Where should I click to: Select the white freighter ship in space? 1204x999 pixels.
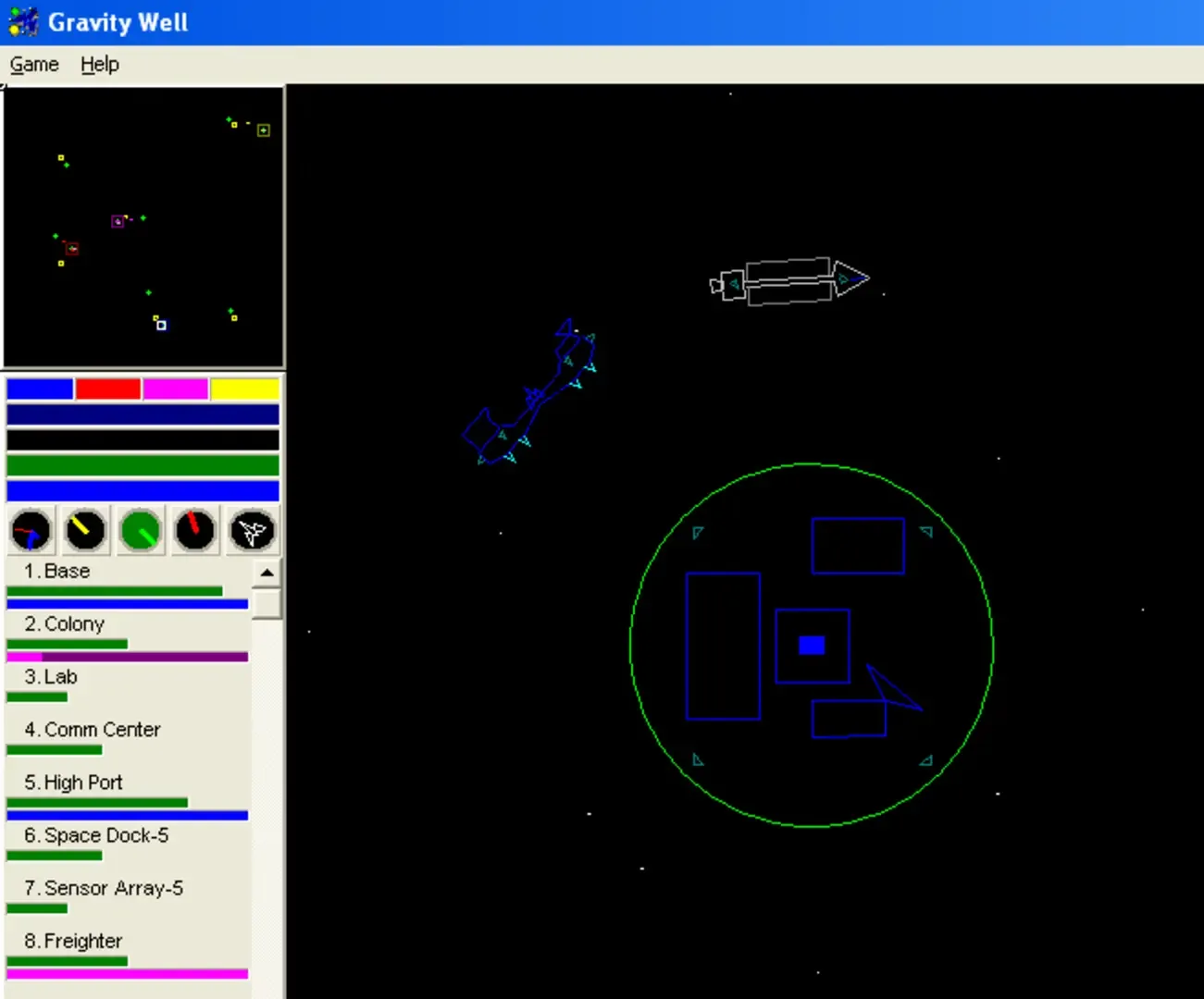tap(788, 281)
